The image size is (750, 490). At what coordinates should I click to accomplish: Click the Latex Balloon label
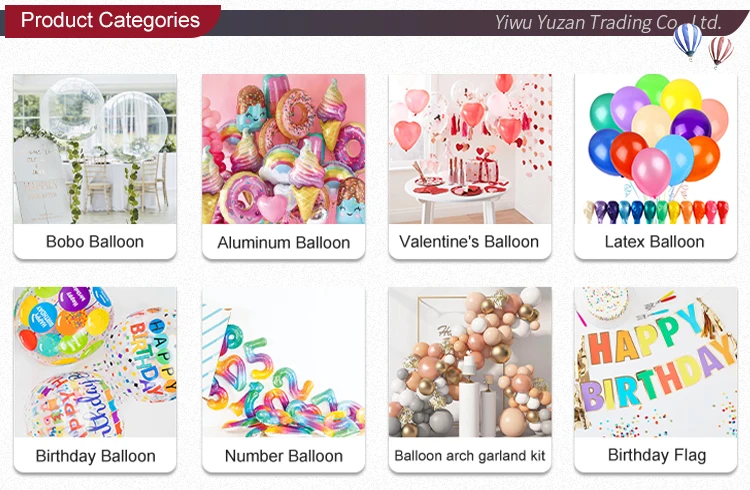click(654, 242)
